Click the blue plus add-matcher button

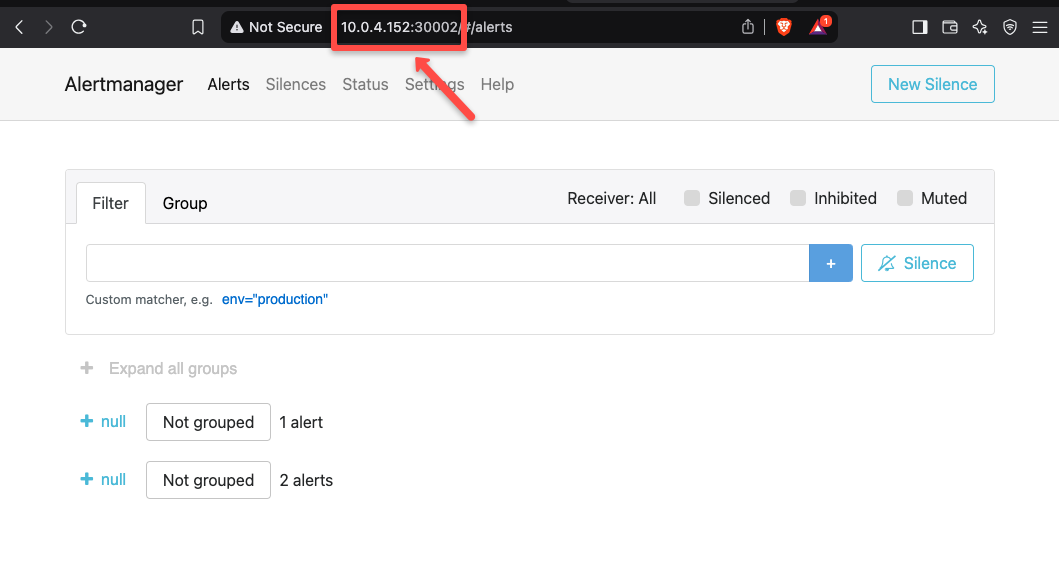pyautogui.click(x=831, y=263)
